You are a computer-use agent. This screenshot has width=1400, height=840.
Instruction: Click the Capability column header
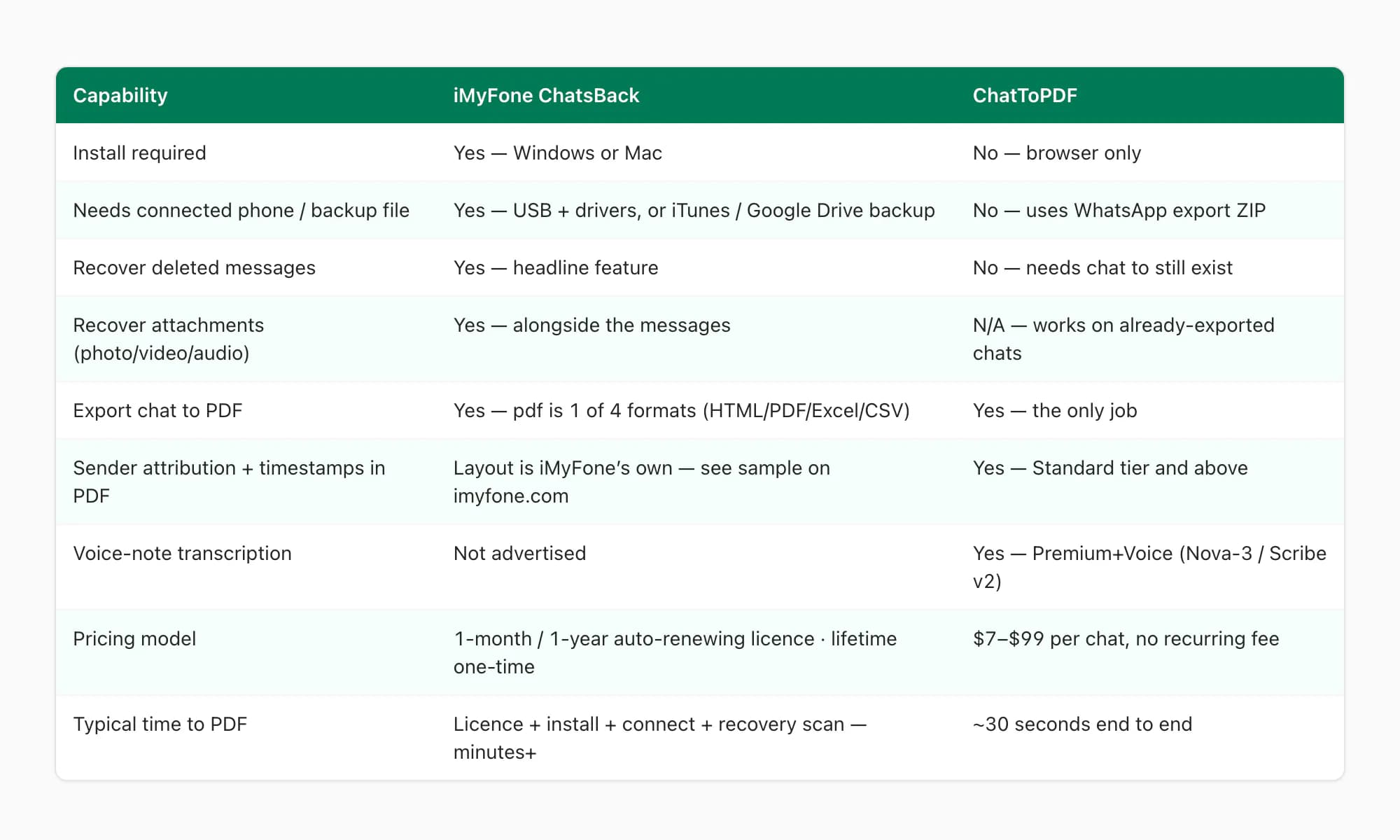[x=120, y=95]
